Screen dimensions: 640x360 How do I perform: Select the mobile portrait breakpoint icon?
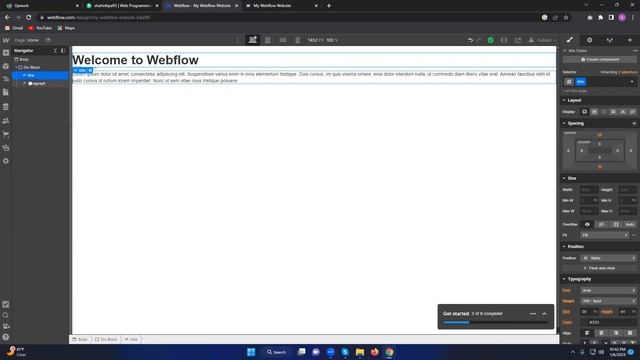298,40
